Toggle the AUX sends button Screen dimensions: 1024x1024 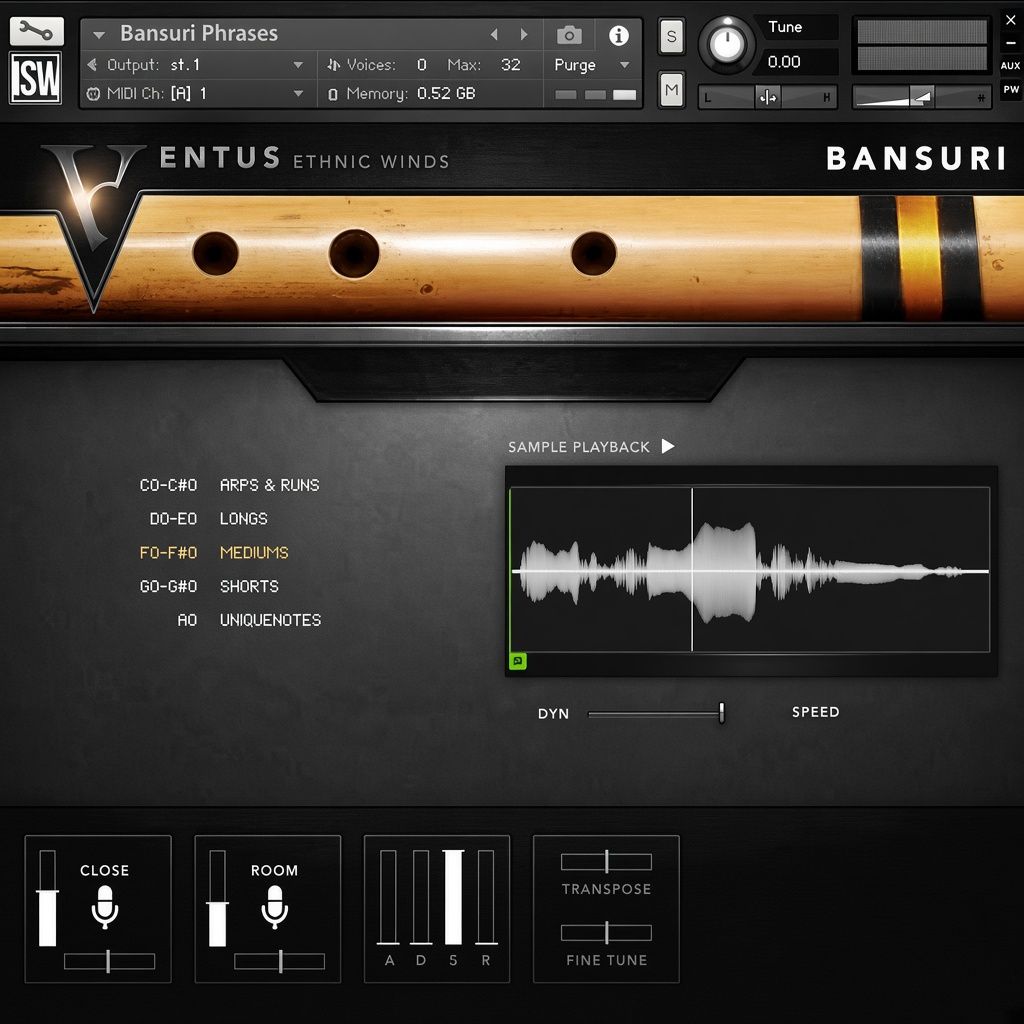click(x=1010, y=65)
